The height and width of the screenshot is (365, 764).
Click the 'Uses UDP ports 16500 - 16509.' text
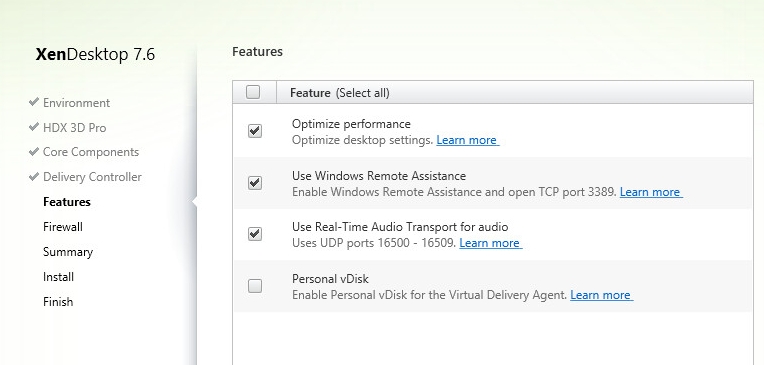point(374,243)
